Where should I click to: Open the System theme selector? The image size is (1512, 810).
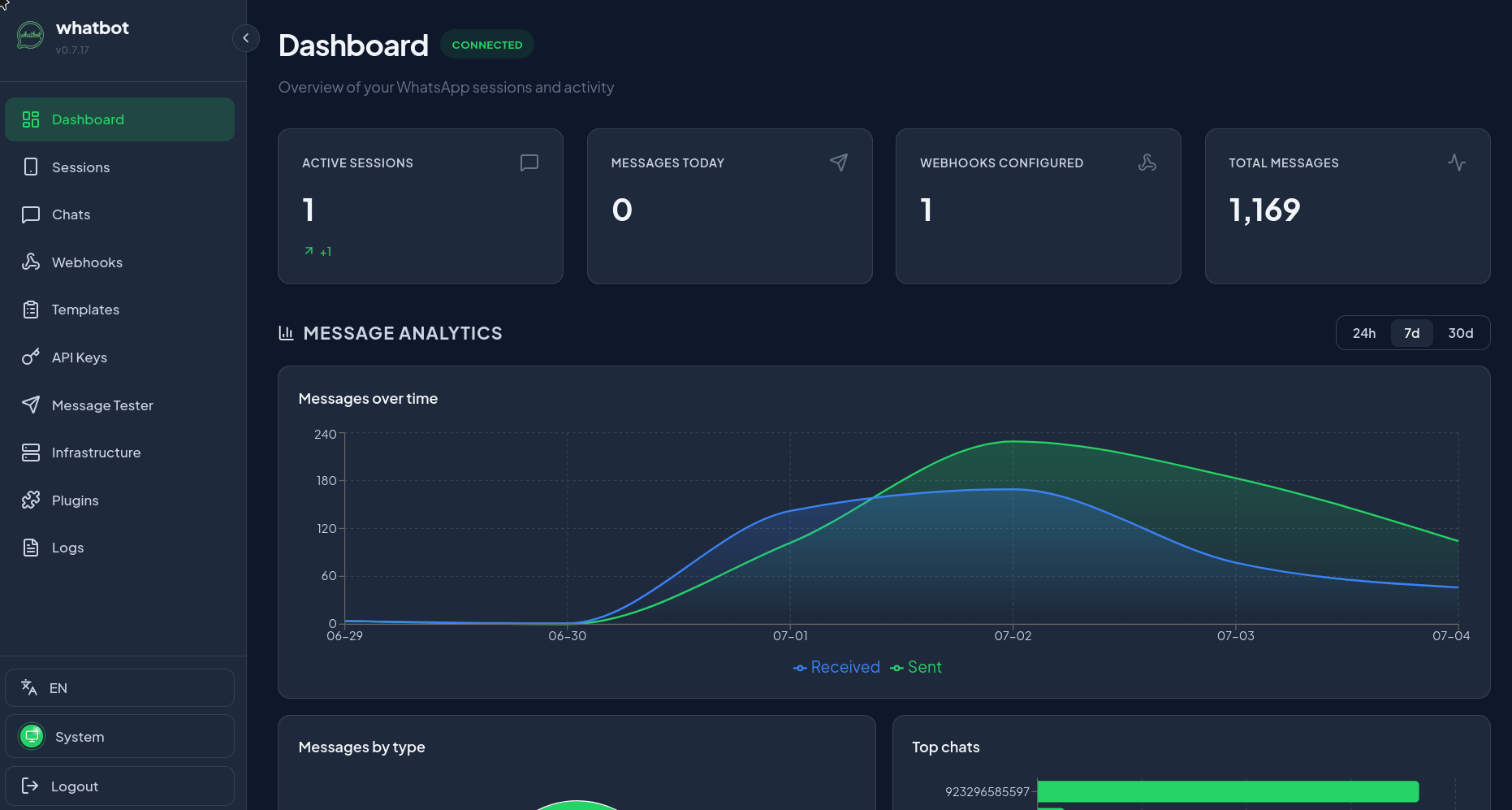(x=119, y=736)
